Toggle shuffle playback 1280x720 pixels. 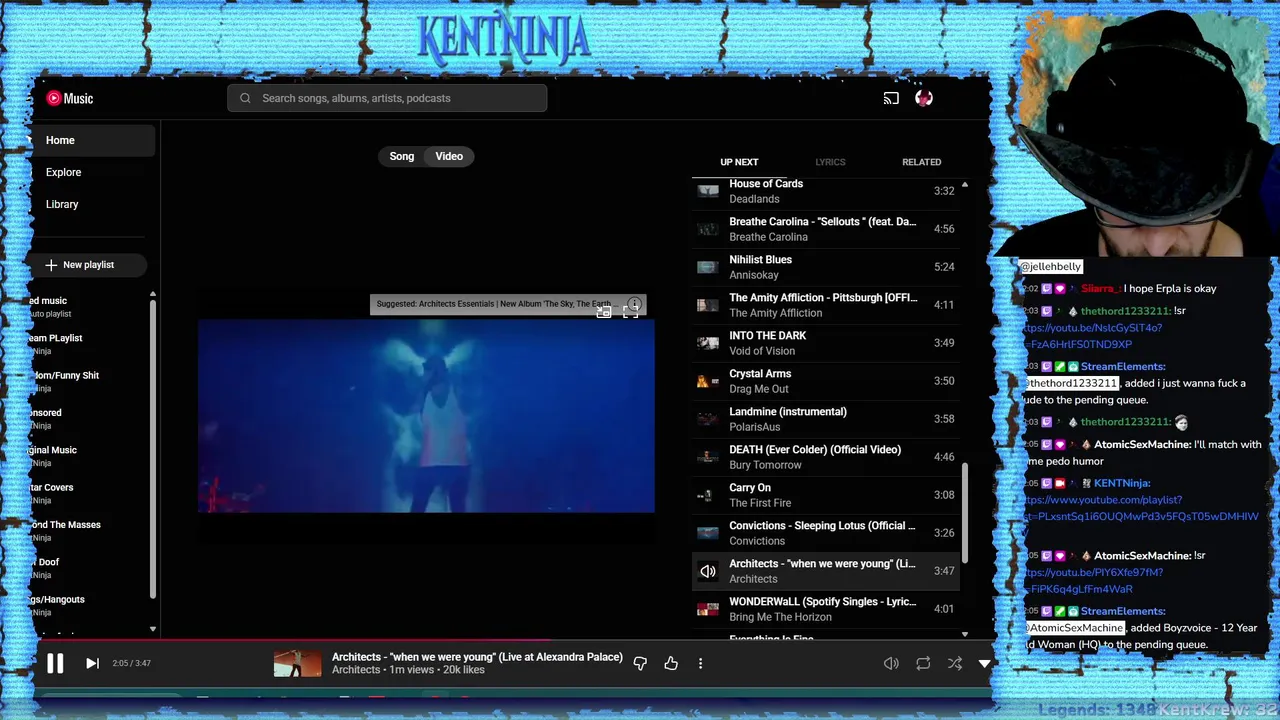[x=955, y=663]
